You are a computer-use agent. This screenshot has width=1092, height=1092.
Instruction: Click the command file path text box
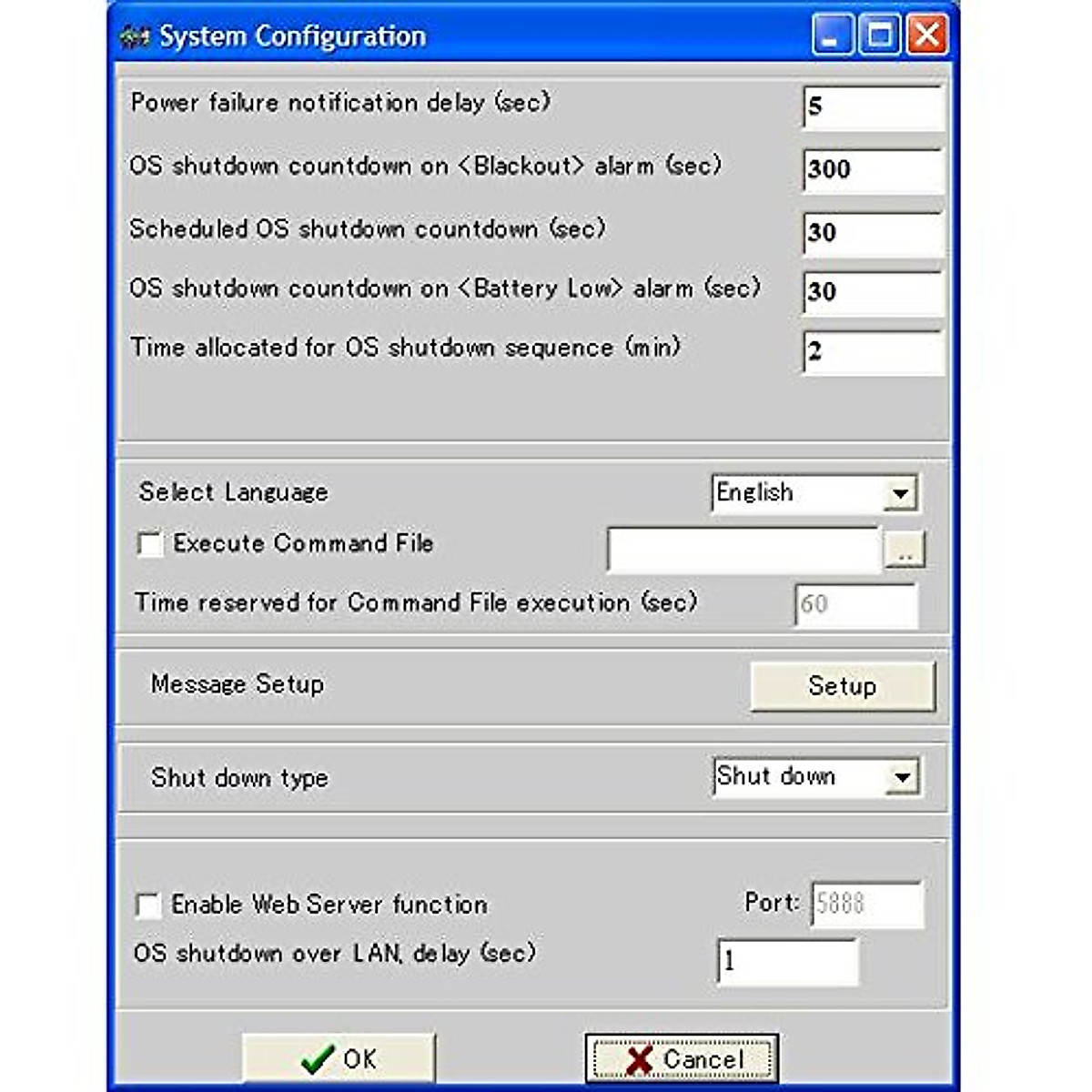click(x=743, y=551)
